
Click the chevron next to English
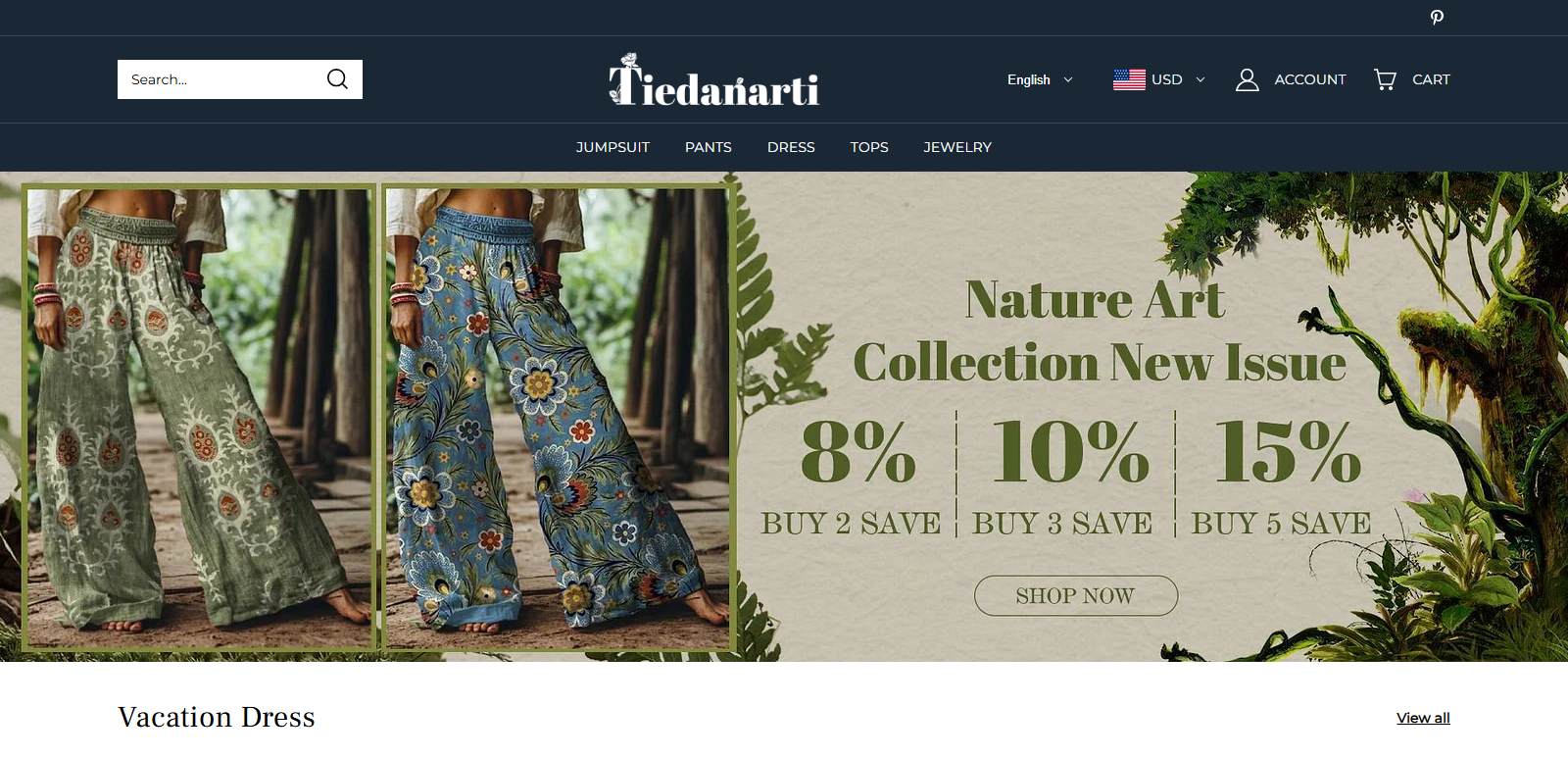[1068, 79]
